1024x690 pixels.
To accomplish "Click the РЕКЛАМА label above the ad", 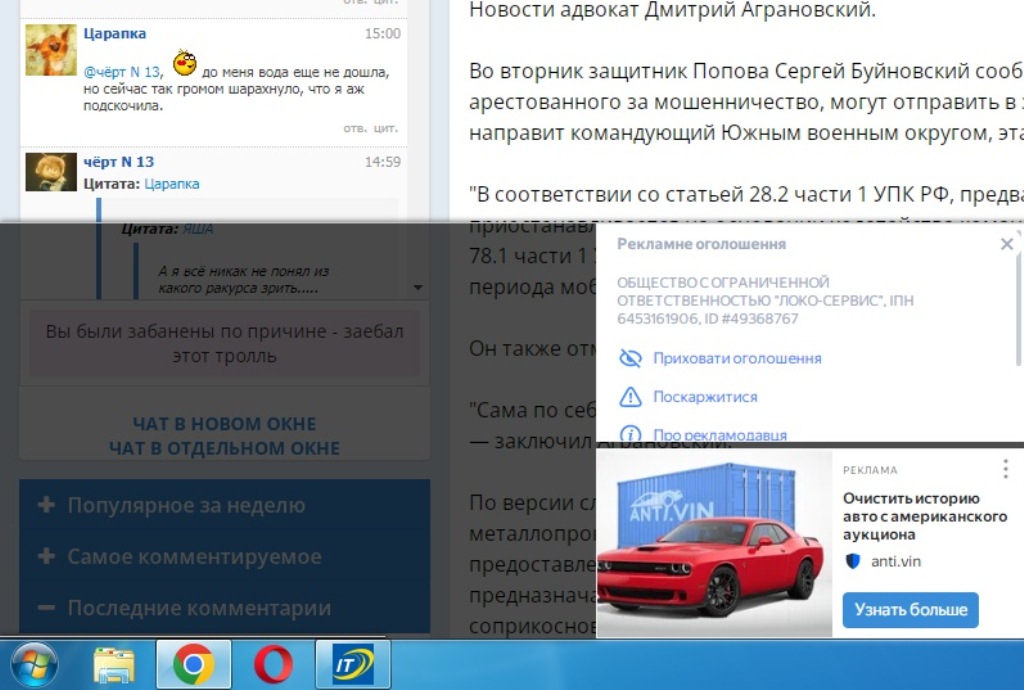I will pyautogui.click(x=870, y=470).
